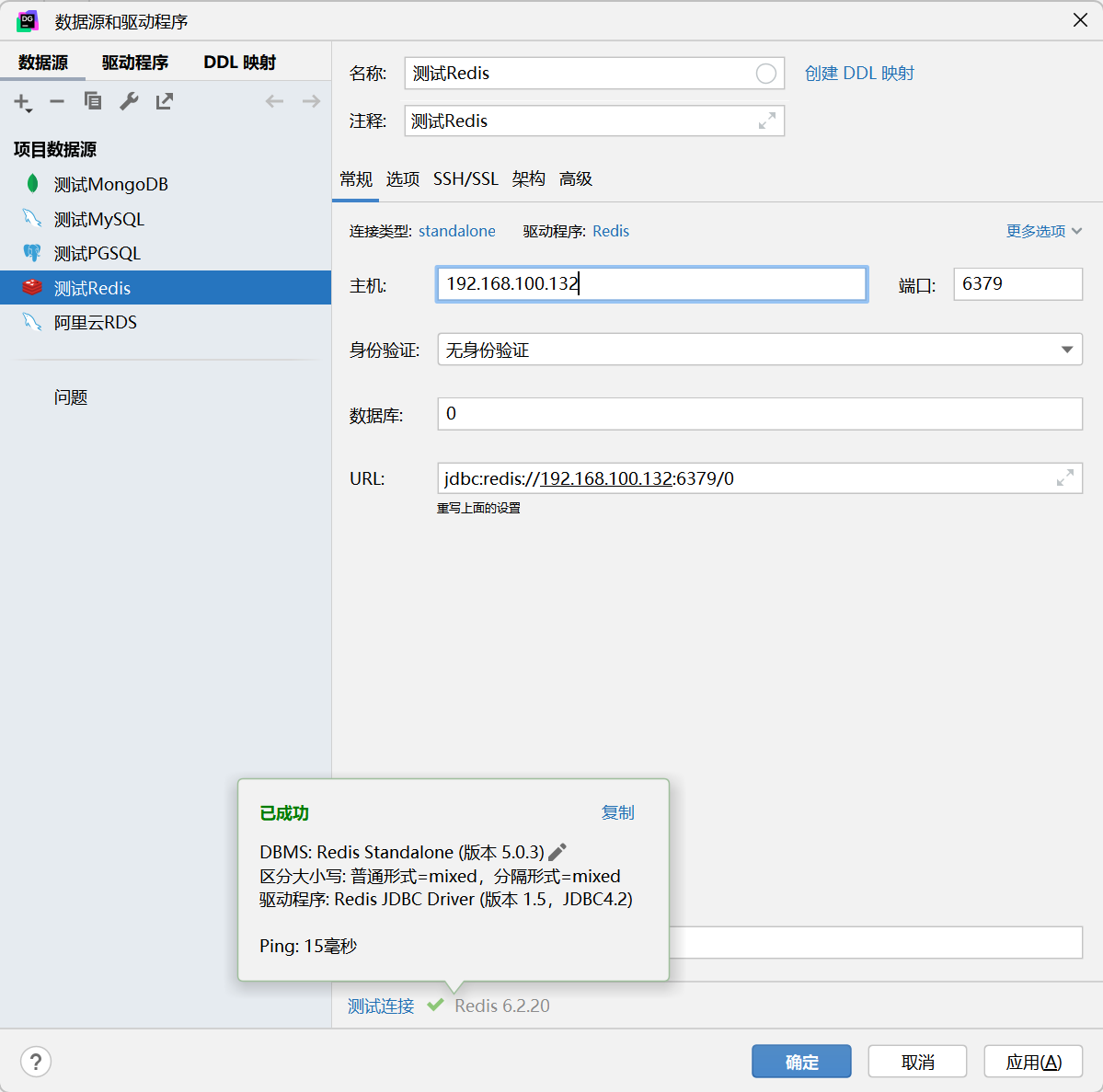Switch to the 驱动程序 tab
The image size is (1103, 1092).
[x=135, y=62]
